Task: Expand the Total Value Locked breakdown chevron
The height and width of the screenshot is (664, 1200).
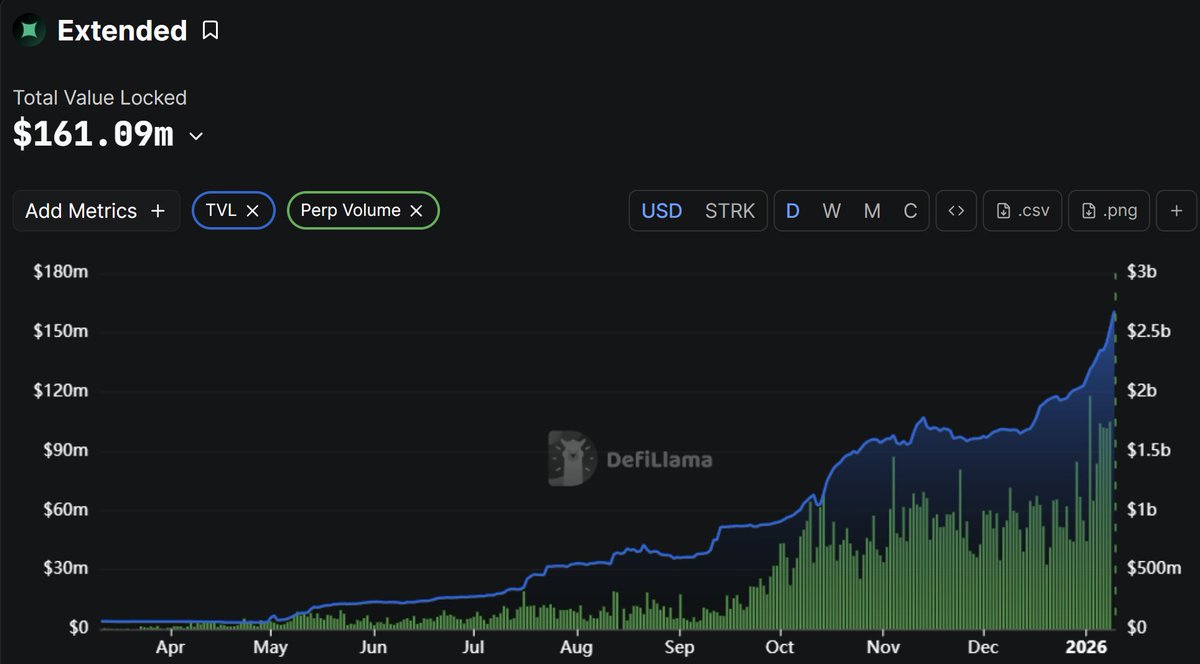Action: (196, 135)
